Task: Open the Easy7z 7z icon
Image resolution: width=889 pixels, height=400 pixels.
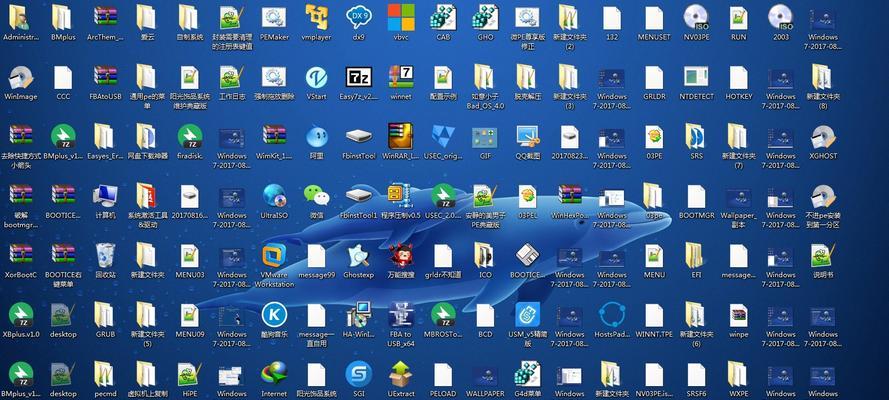Action: [x=359, y=78]
